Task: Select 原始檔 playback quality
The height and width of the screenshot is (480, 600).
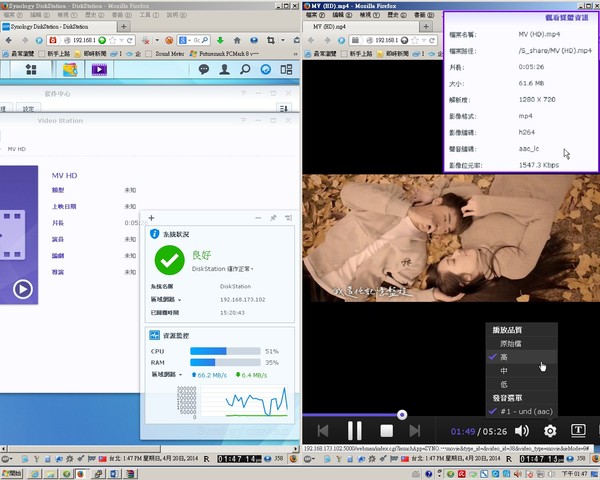Action: point(511,343)
